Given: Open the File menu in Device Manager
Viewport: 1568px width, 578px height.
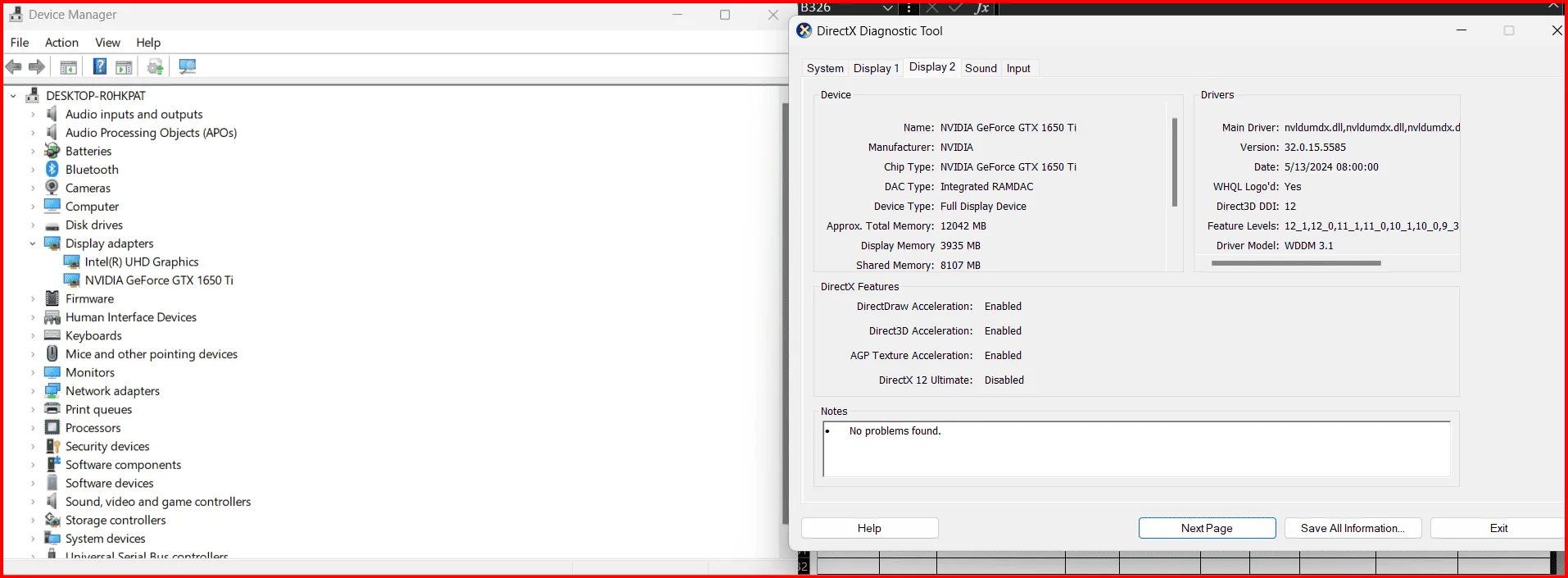Looking at the screenshot, I should (20, 43).
